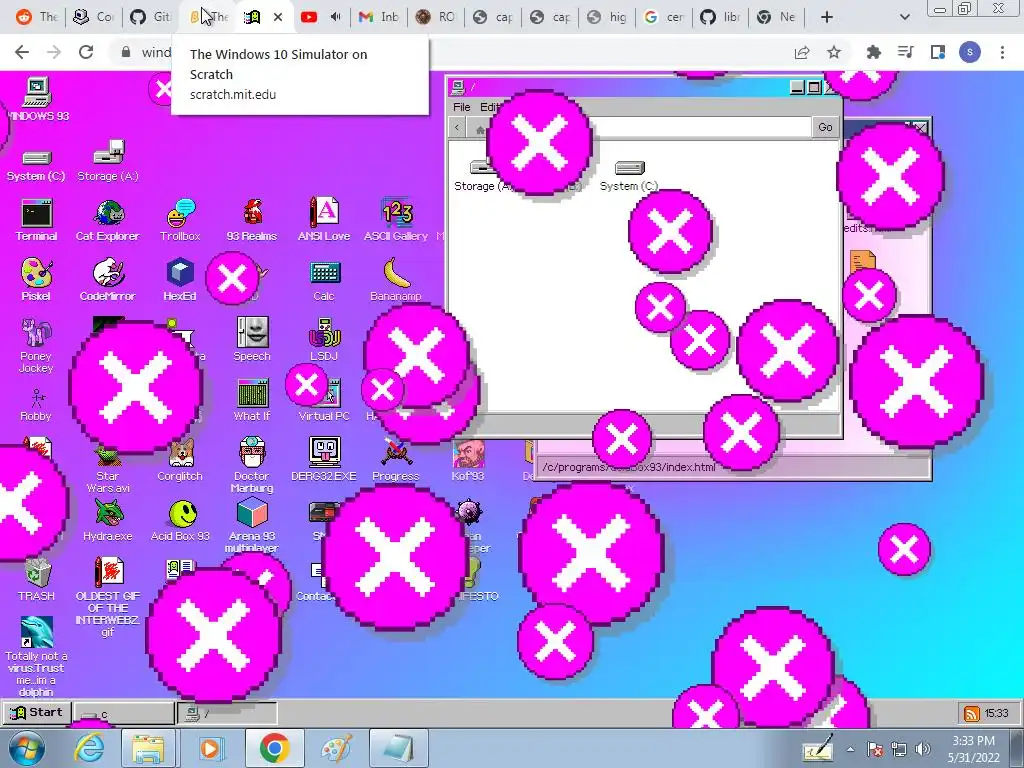This screenshot has width=1024, height=768.
Task: Open the CodeMirror editor icon
Action: tap(108, 280)
